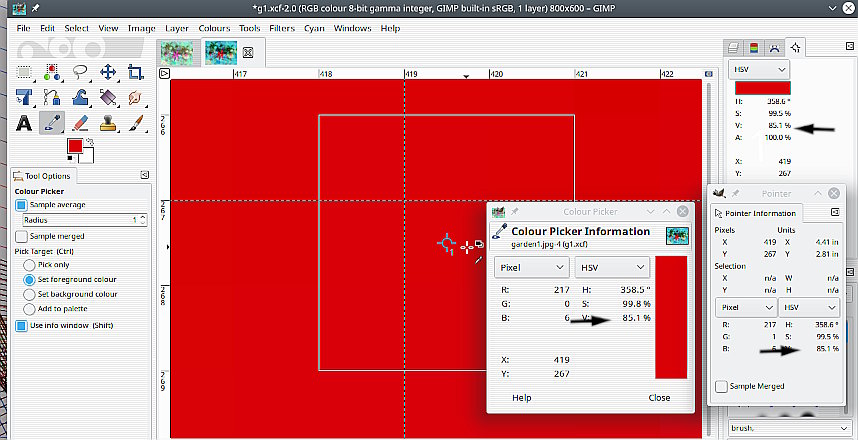858x440 pixels.
Task: Click image thumbnail in Colour Picker dialog
Action: [677, 236]
